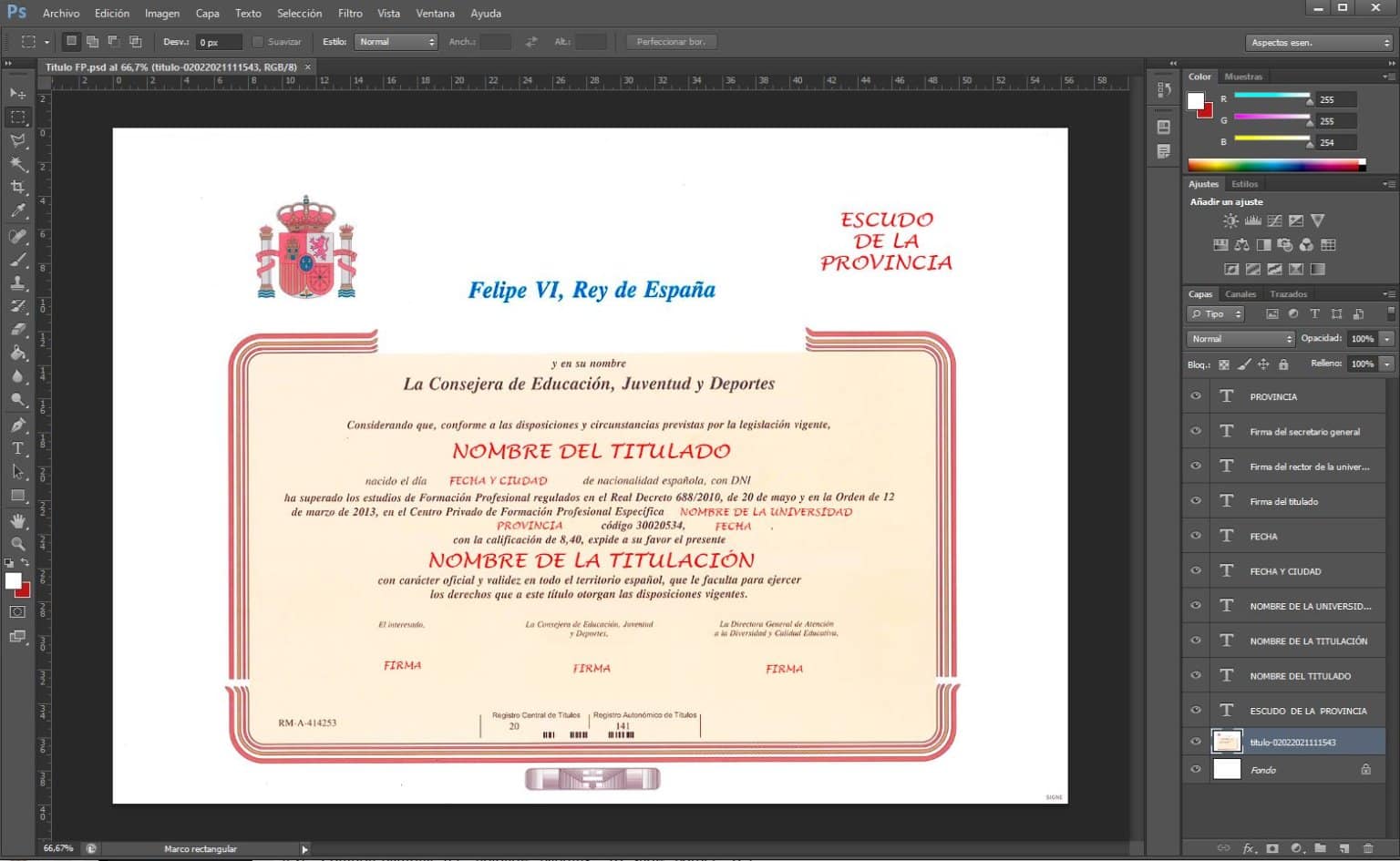Image resolution: width=1400 pixels, height=861 pixels.
Task: Click the Perfeccionar bor. button
Action: point(671,41)
